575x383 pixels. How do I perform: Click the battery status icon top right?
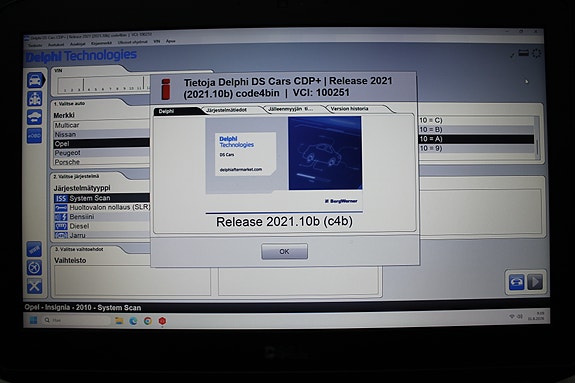523,54
